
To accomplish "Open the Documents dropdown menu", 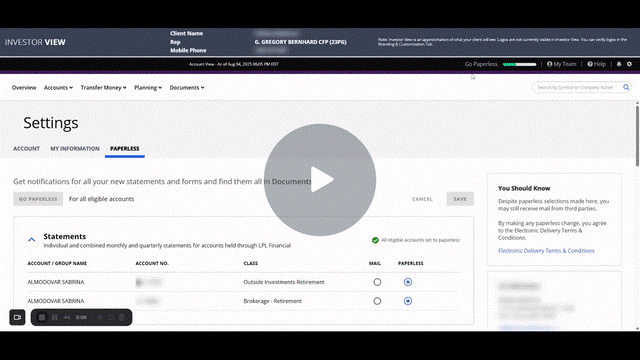I will [x=187, y=87].
